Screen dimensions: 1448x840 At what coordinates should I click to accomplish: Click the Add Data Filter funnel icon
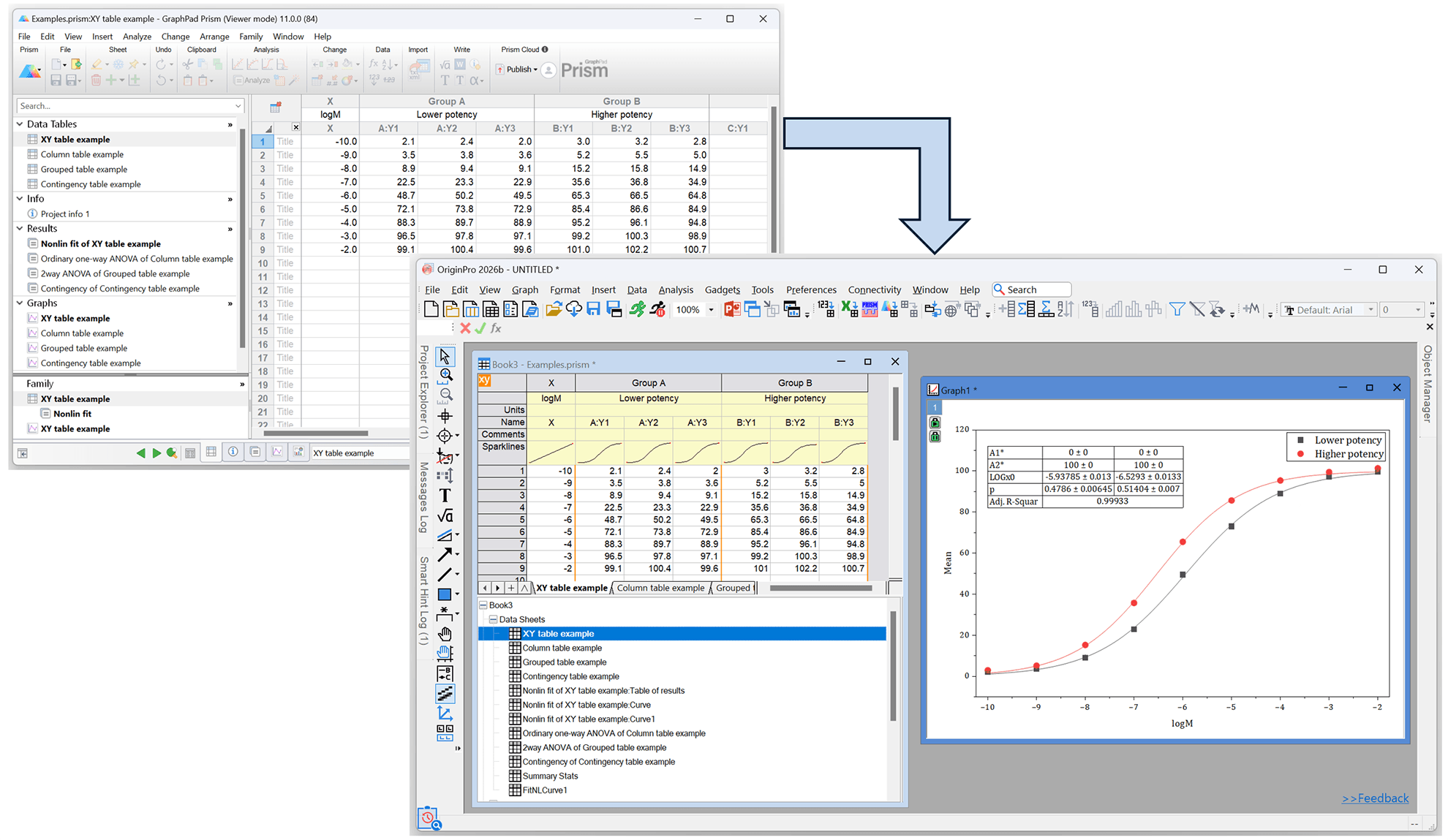click(1177, 309)
